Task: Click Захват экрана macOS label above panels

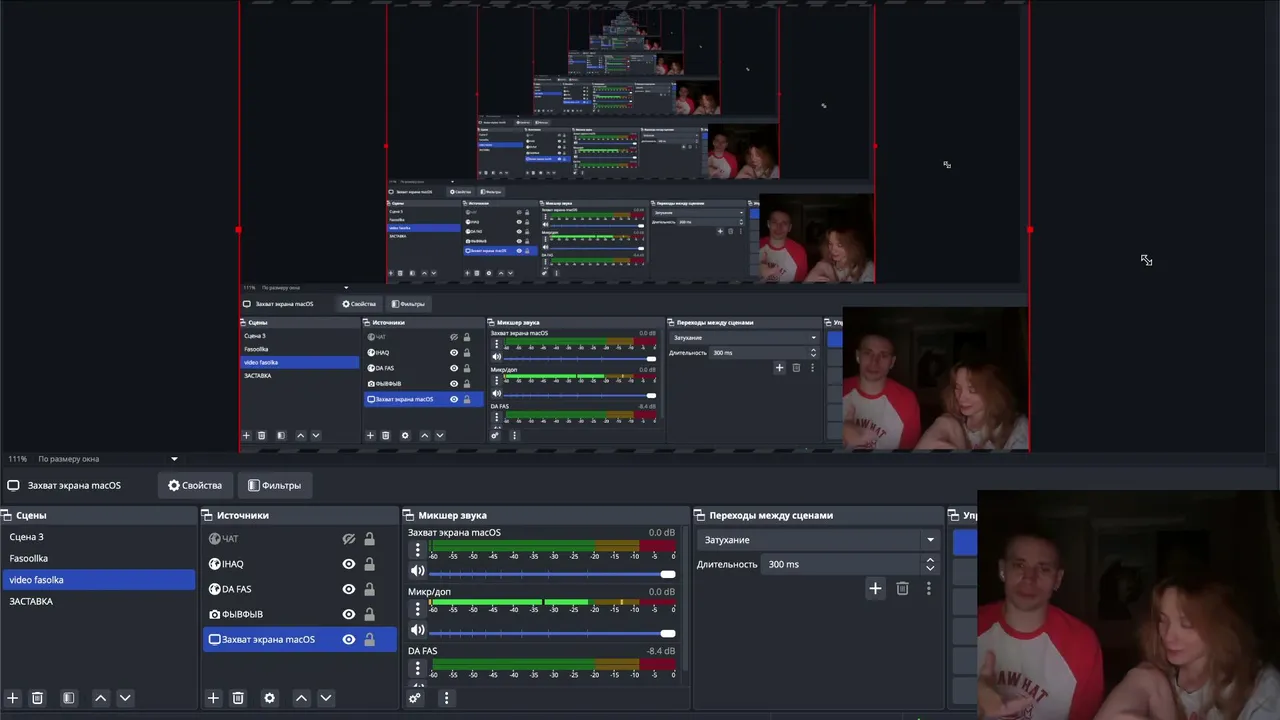Action: point(74,485)
